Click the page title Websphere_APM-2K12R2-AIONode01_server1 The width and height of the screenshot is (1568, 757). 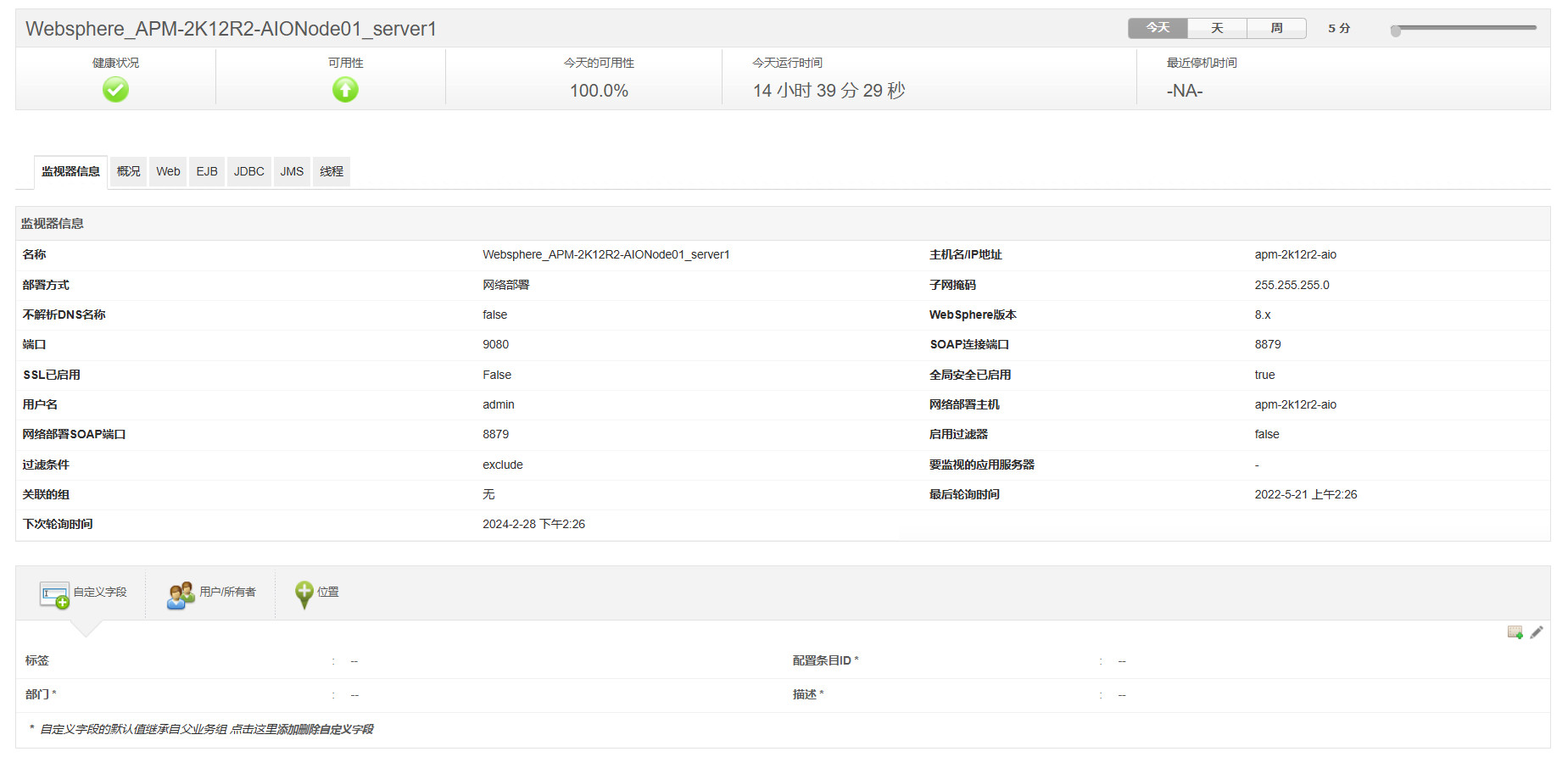click(x=231, y=29)
